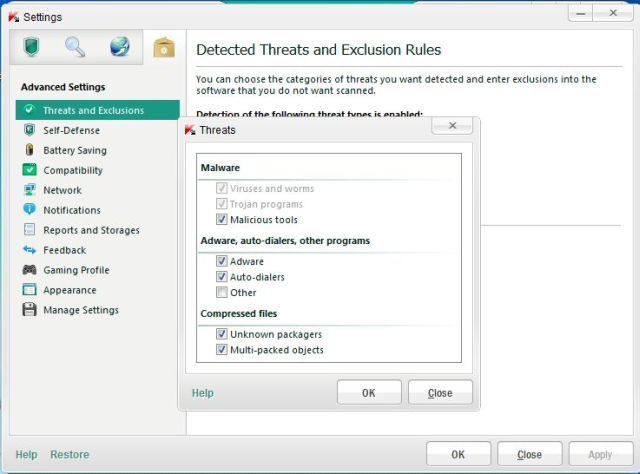Disable the Adware checkbox
Image resolution: width=640 pixels, height=474 pixels.
point(222,262)
